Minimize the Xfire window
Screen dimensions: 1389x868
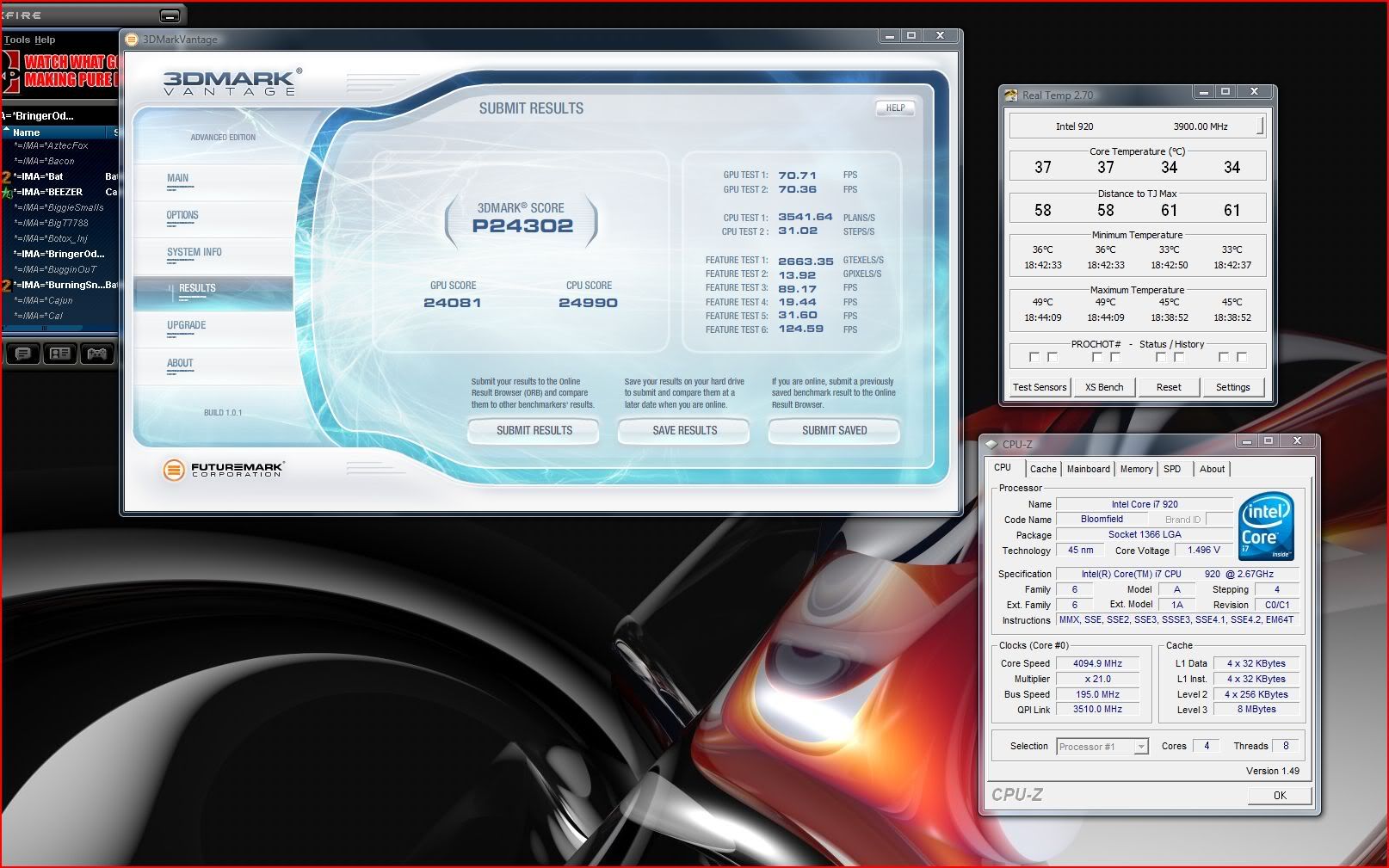coord(170,15)
